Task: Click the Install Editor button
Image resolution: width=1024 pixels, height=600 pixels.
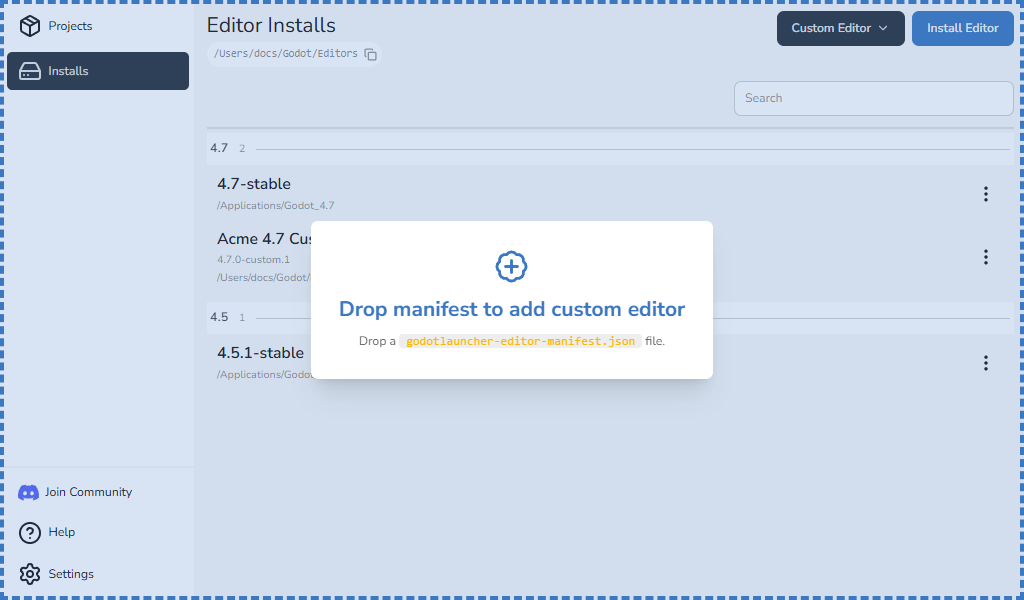Action: click(x=962, y=28)
